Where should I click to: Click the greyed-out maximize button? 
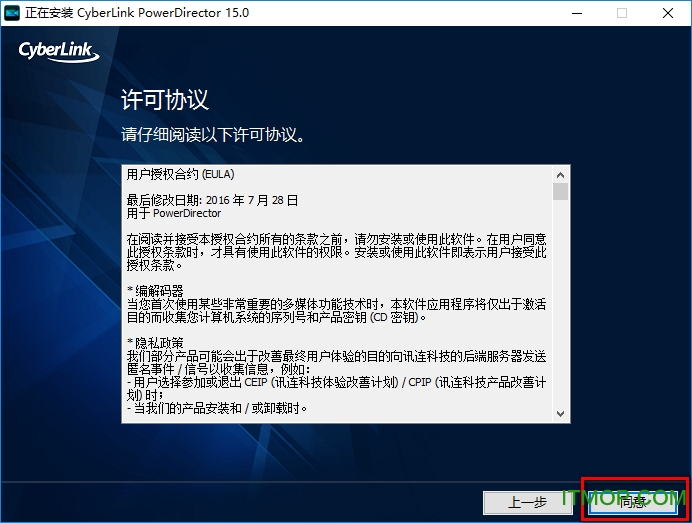[622, 13]
